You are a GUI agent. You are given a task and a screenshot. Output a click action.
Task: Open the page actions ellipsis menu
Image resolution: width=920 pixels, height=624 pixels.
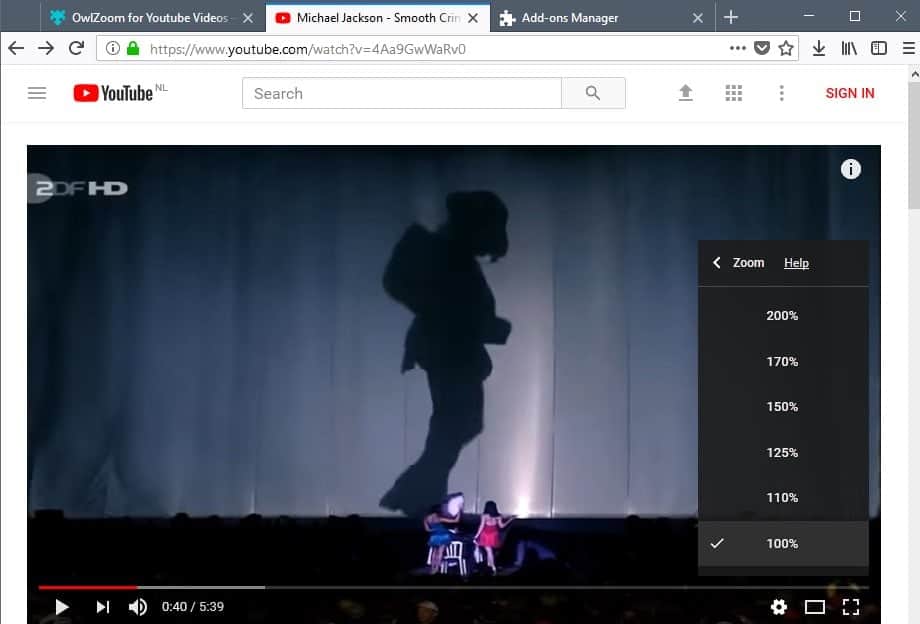click(737, 47)
